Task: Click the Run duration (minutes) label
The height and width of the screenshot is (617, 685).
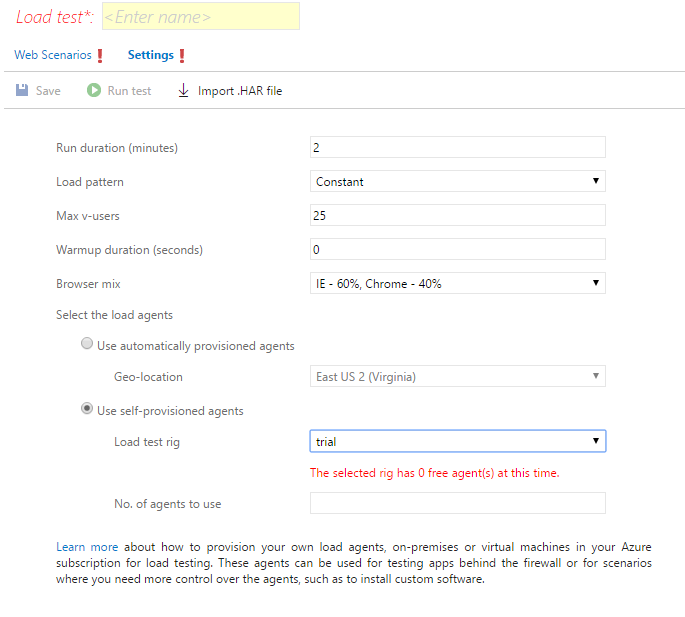Action: (117, 148)
